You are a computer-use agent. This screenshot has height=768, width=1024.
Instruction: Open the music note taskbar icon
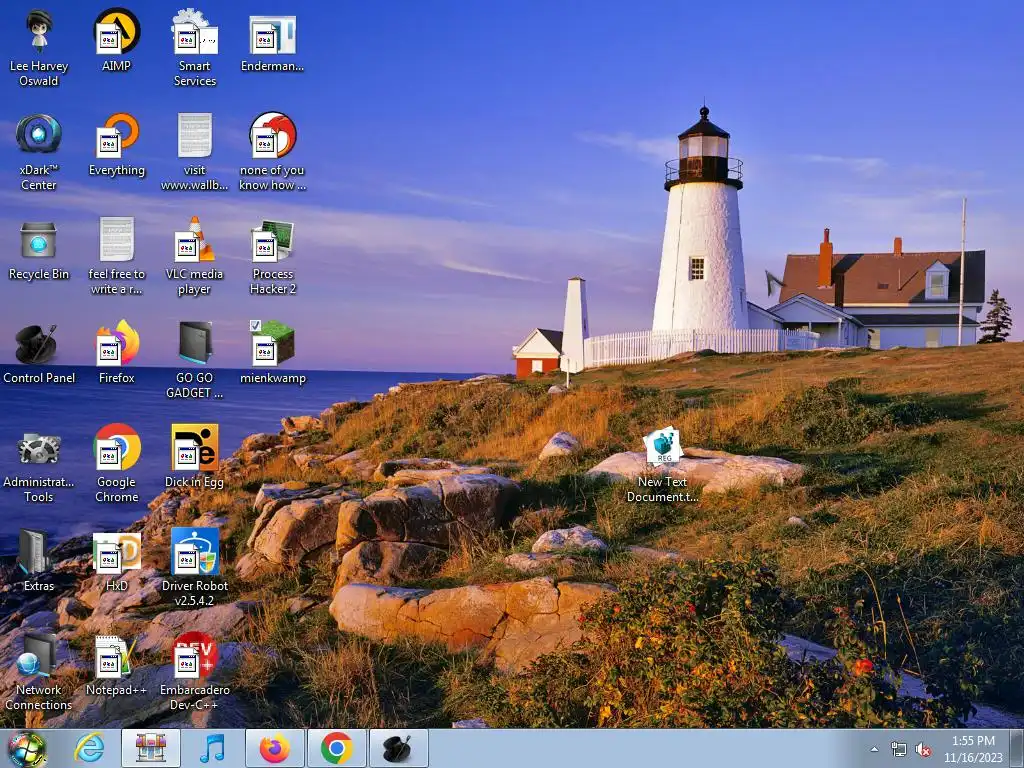click(x=212, y=748)
